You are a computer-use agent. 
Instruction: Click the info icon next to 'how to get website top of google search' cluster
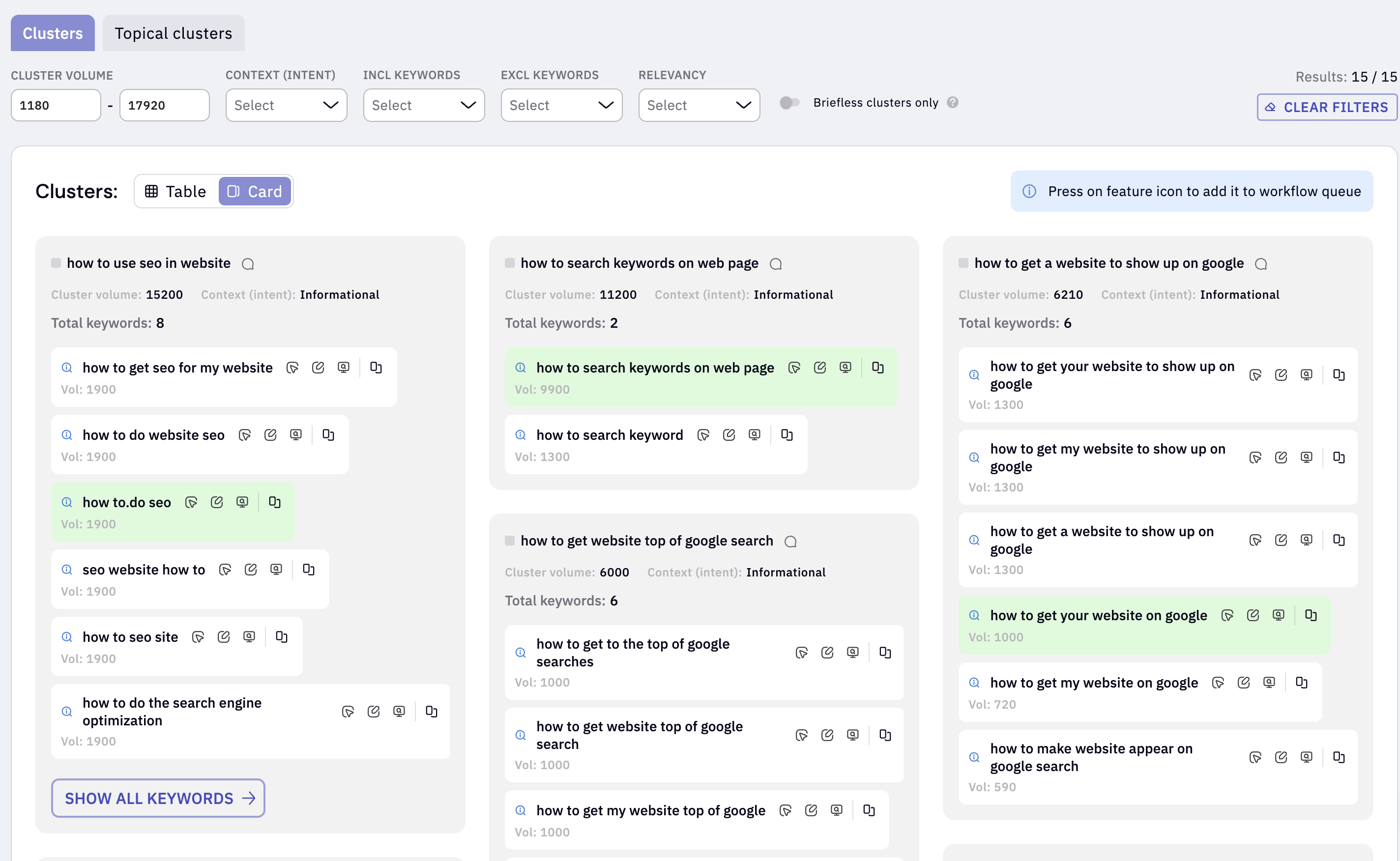[x=790, y=541]
